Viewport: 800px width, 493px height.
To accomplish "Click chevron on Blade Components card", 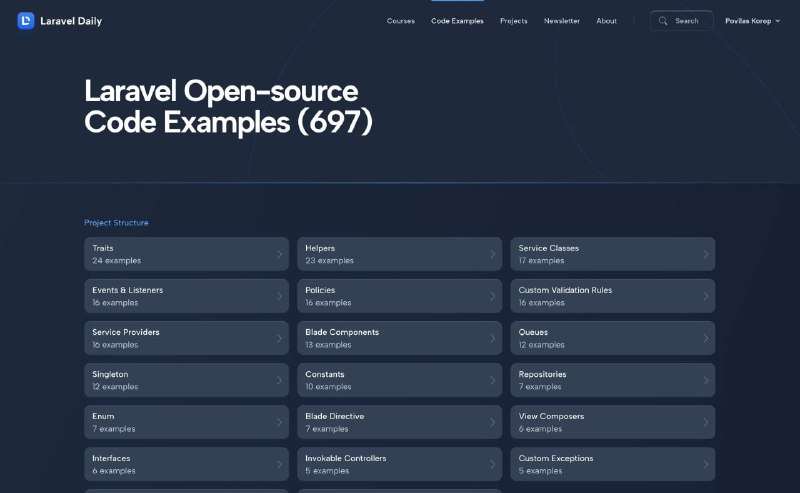I will [492, 338].
